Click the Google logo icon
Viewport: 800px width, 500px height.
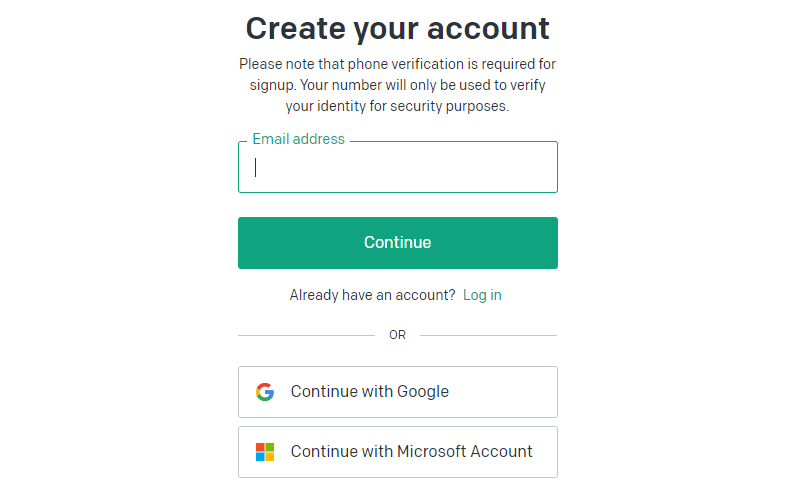coord(265,392)
